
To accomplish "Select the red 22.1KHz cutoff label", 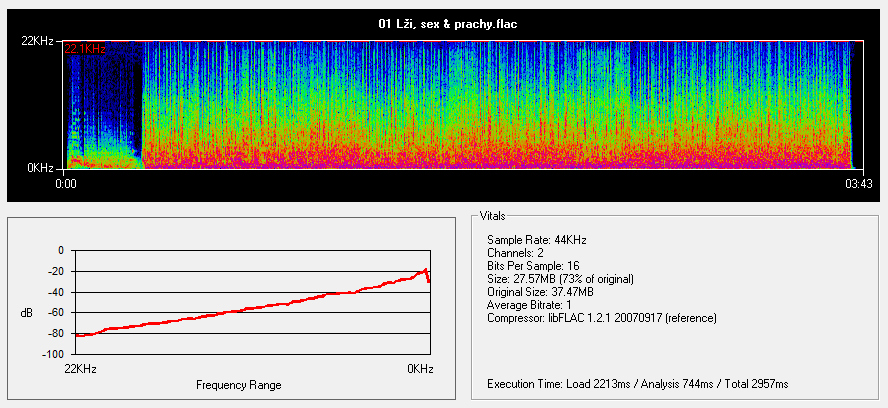I will click(85, 48).
